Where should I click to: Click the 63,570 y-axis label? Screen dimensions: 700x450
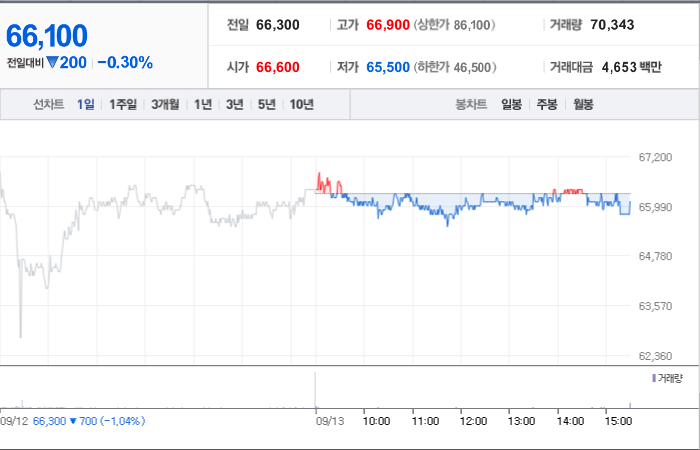pos(655,306)
